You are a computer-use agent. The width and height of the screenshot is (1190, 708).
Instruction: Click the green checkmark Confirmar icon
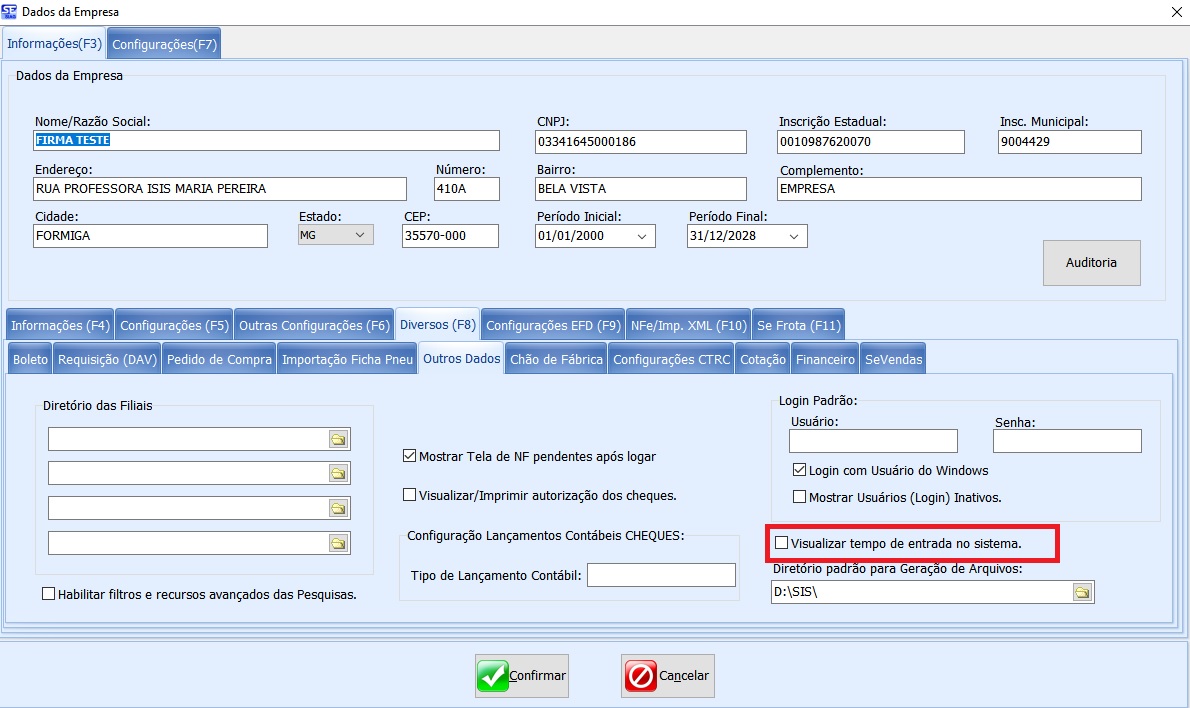point(493,676)
